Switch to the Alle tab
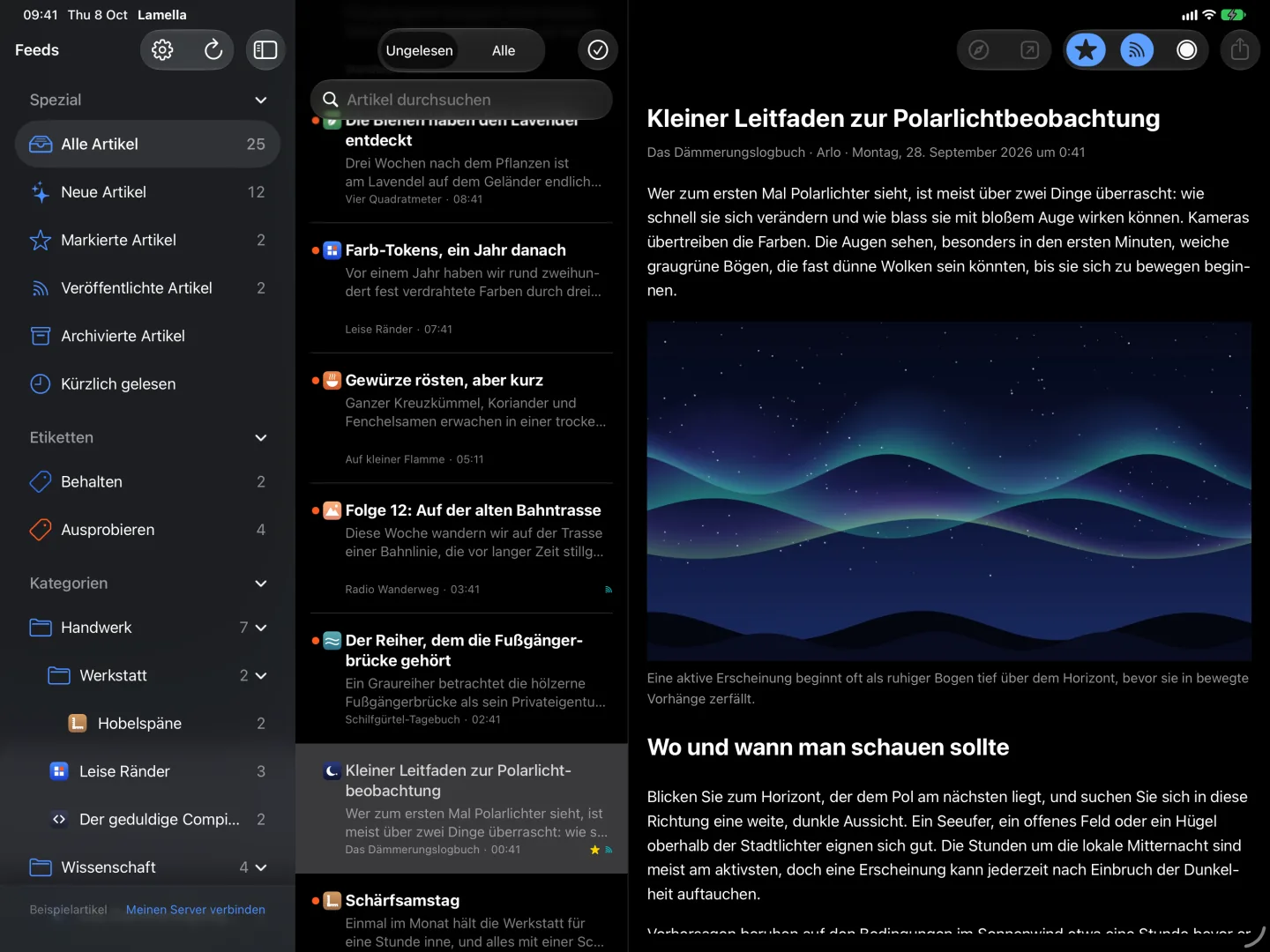Viewport: 1270px width, 952px height. tap(504, 50)
